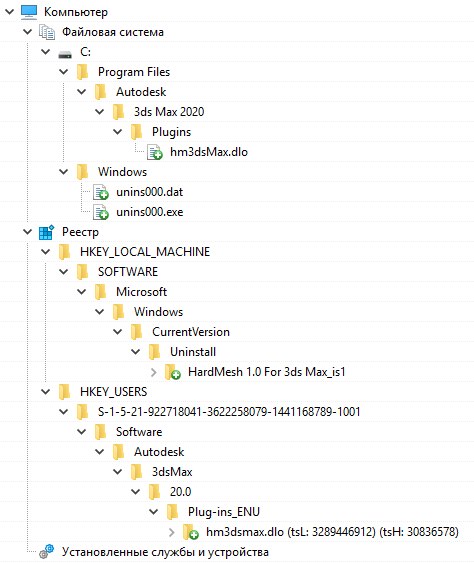Select the 3ds Max 2020 label
The image size is (474, 563).
[x=169, y=112]
